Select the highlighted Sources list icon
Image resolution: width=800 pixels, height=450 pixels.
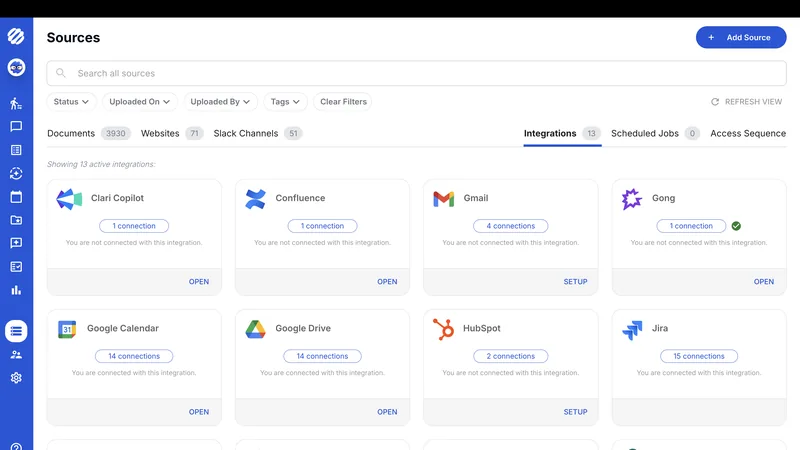(16, 331)
